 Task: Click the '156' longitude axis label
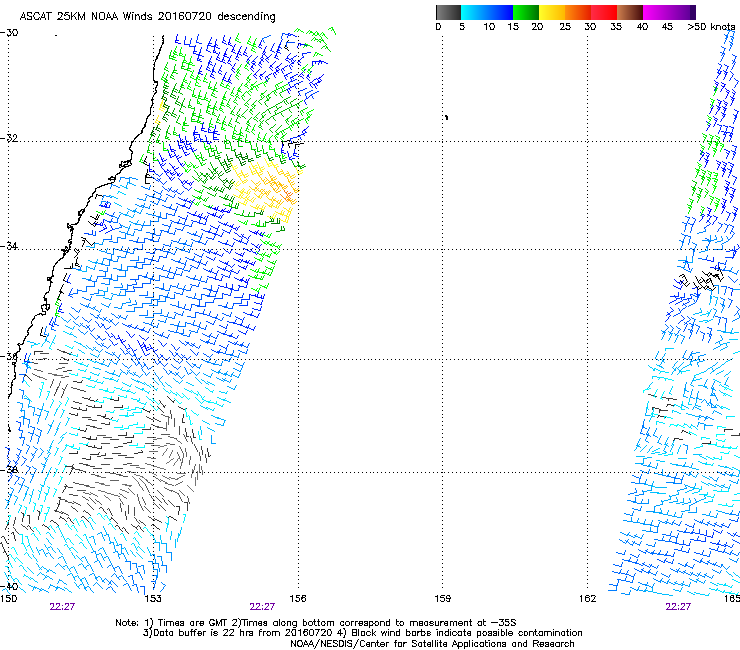298,599
